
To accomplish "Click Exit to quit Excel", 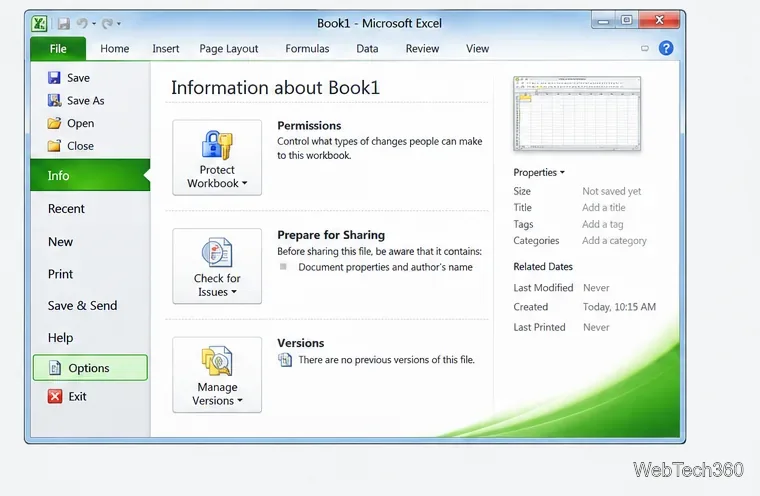I will (x=67, y=396).
